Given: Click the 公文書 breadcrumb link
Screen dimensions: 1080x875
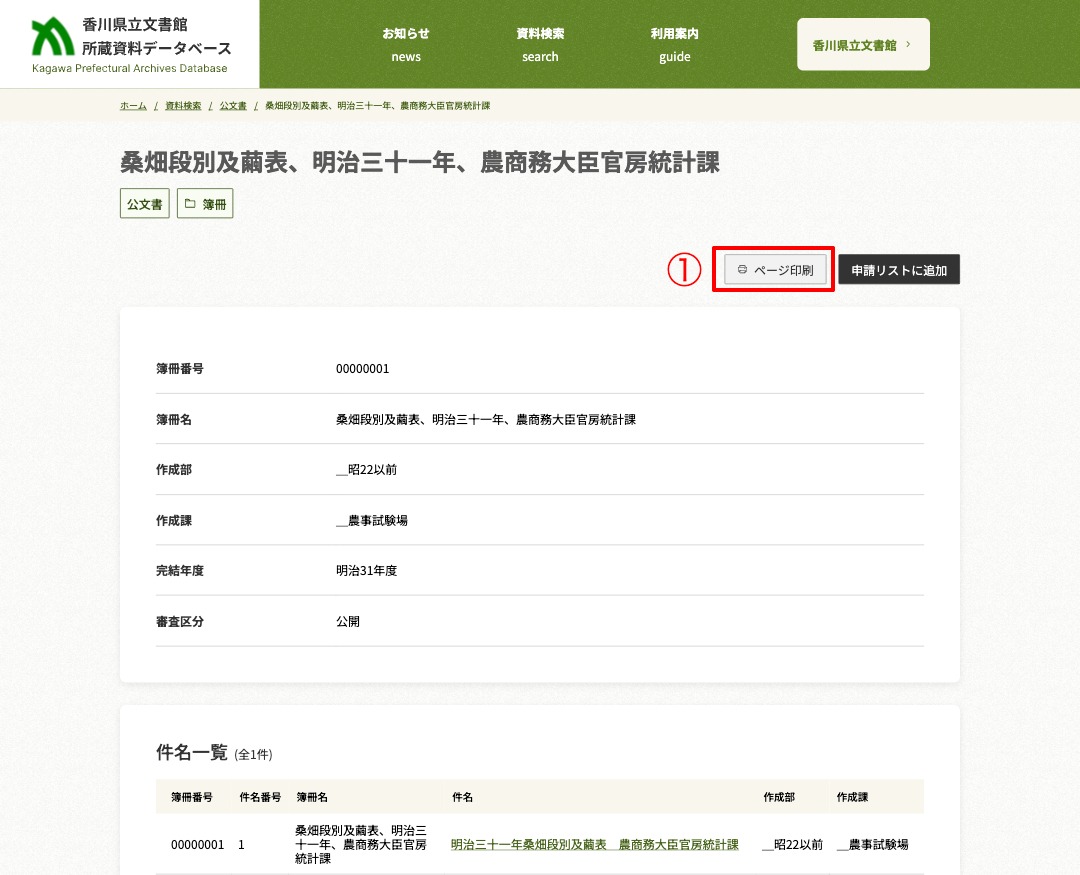Looking at the screenshot, I should point(233,105).
